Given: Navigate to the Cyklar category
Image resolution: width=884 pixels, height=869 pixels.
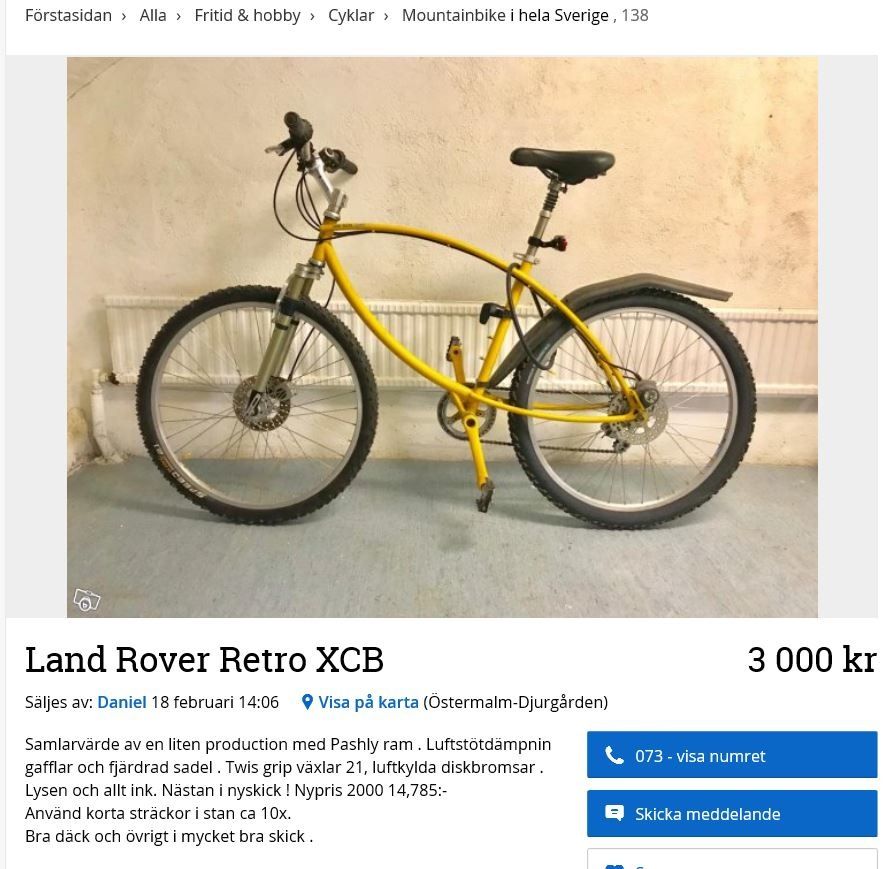Looking at the screenshot, I should (351, 15).
